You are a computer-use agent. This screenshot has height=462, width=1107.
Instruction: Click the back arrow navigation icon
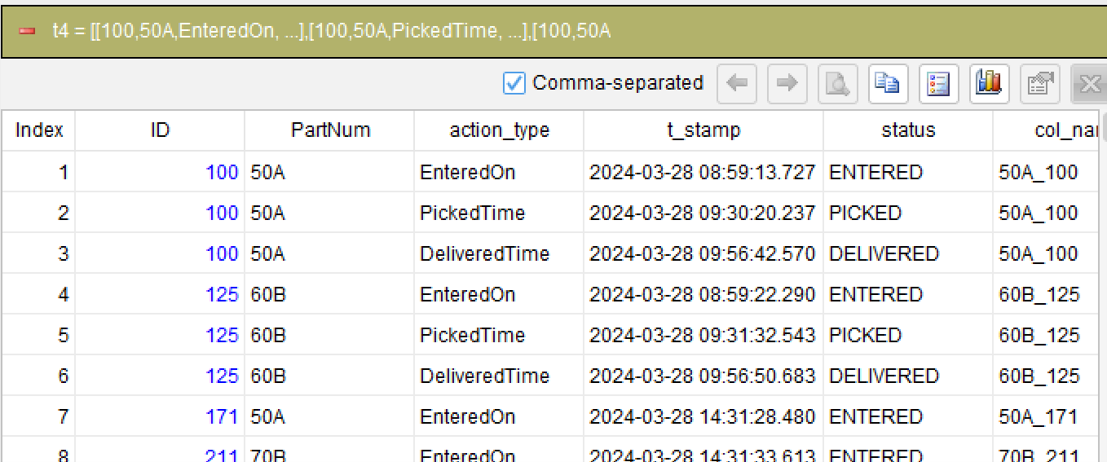coord(736,84)
